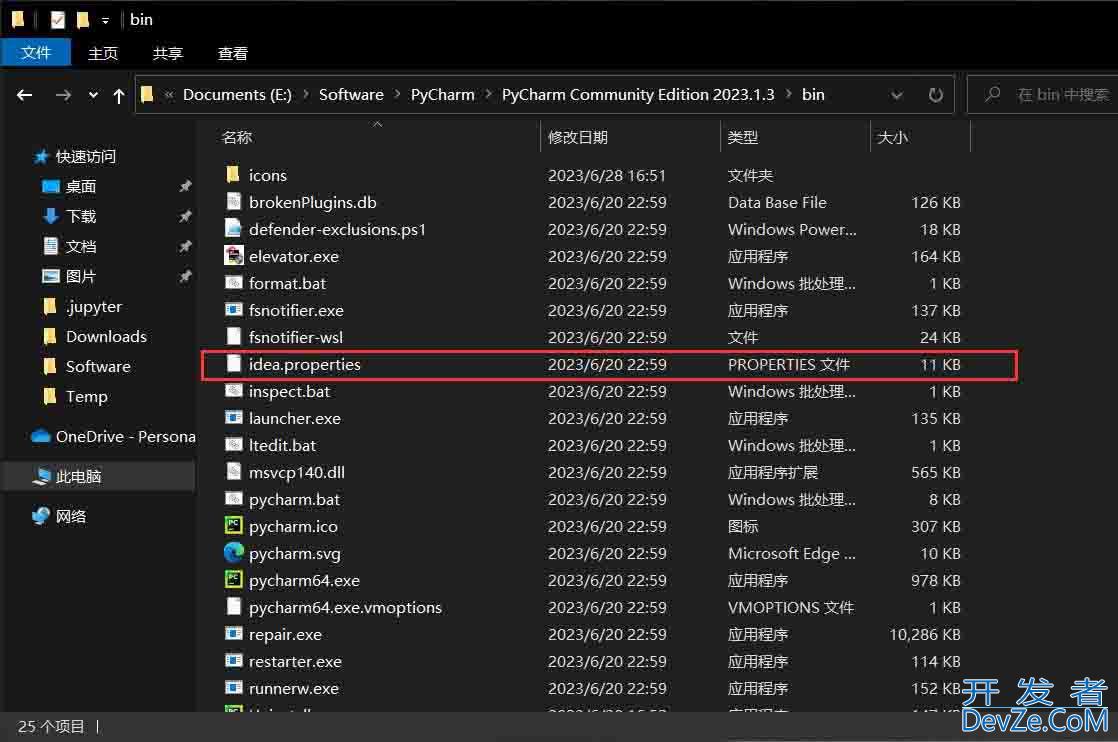Open the 文件 ribbon tab
This screenshot has height=742, width=1118.
pyautogui.click(x=36, y=53)
